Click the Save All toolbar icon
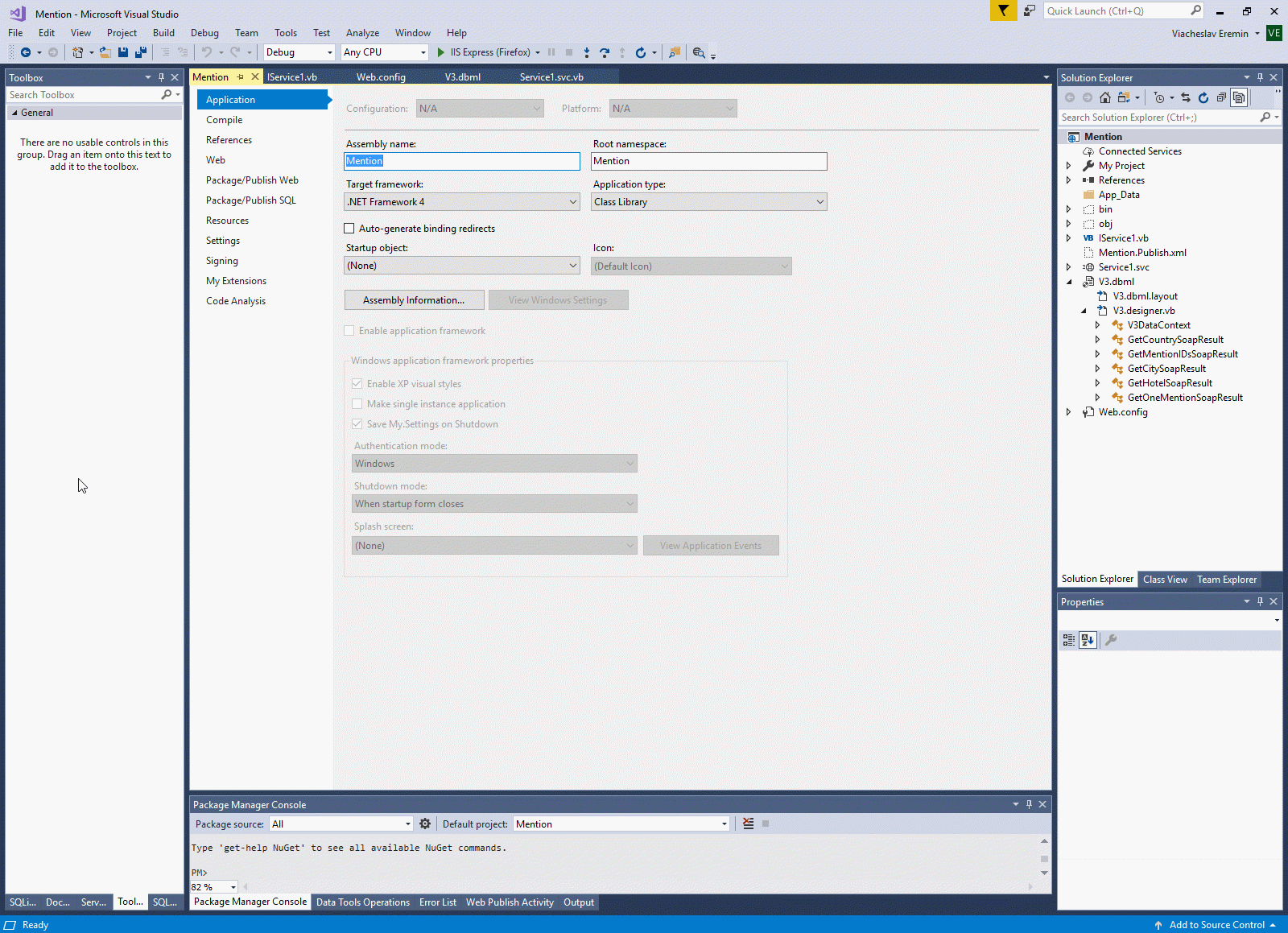Viewport: 1288px width, 933px height. [141, 52]
